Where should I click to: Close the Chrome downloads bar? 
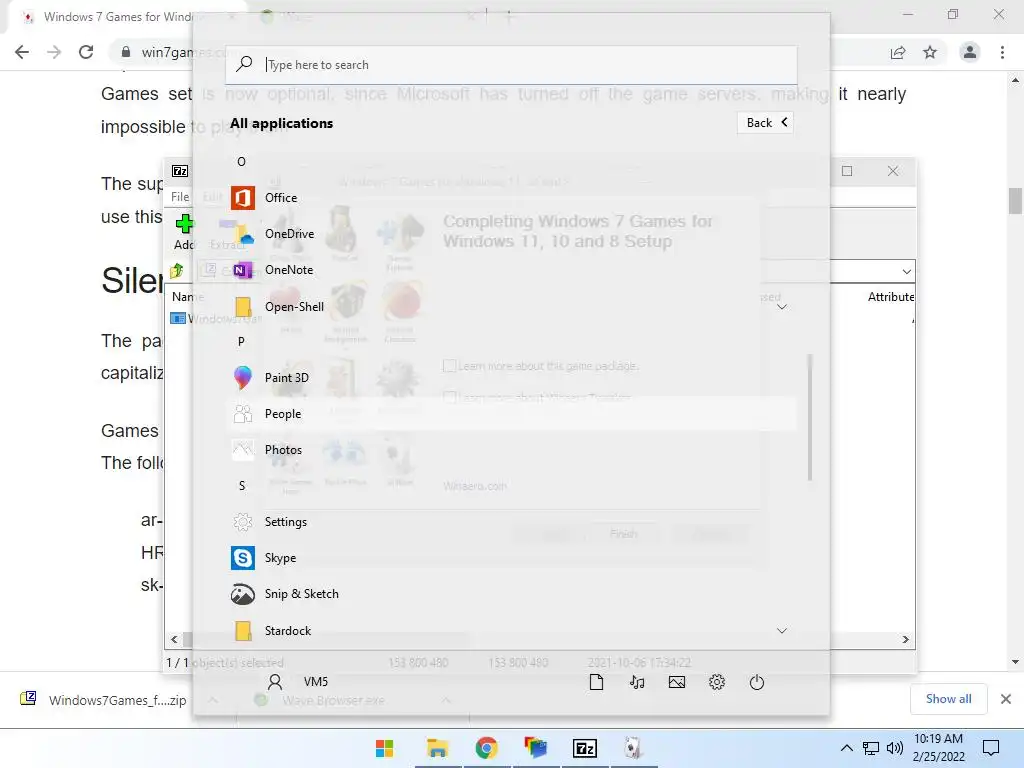[1006, 699]
